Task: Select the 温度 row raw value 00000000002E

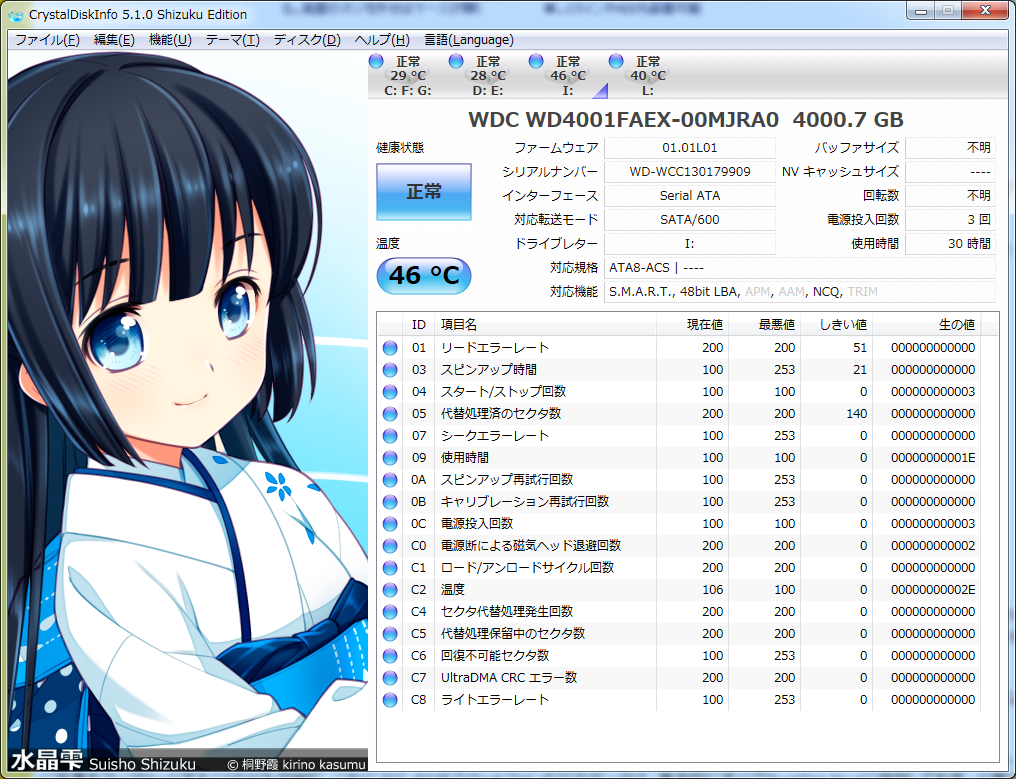Action: tap(932, 590)
